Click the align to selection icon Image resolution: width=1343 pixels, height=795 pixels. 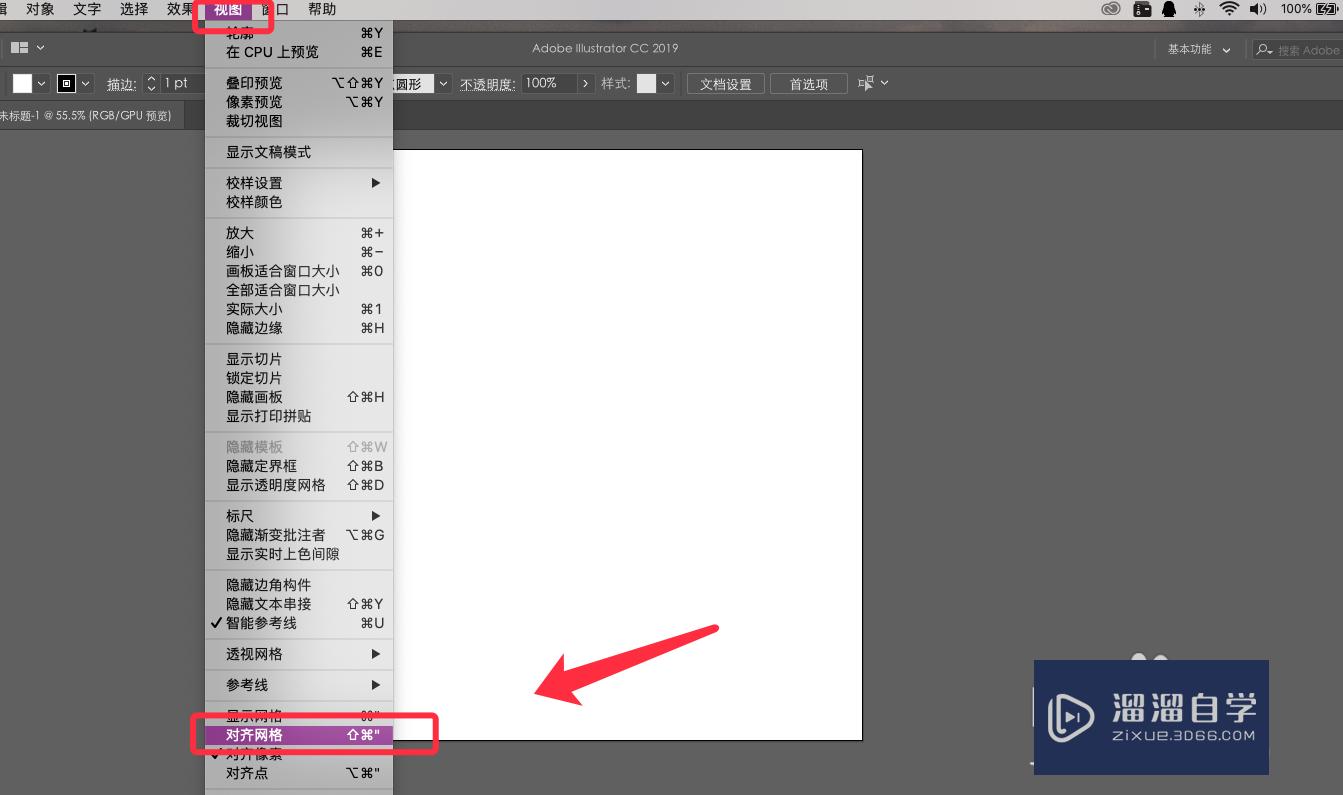tap(866, 83)
